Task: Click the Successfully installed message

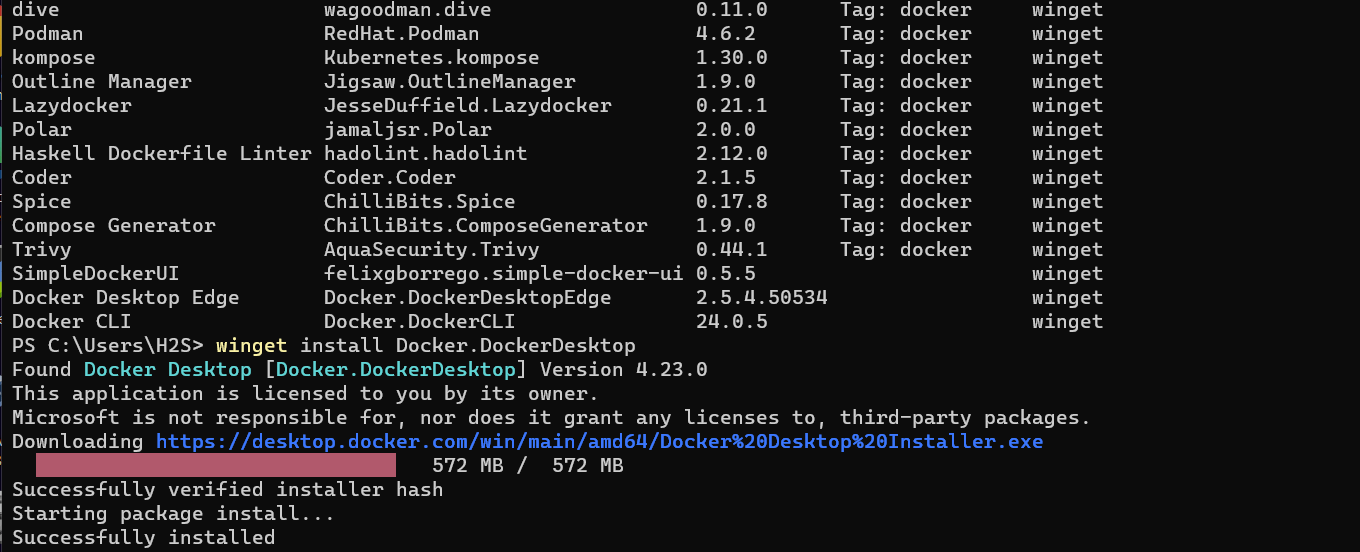Action: [143, 538]
